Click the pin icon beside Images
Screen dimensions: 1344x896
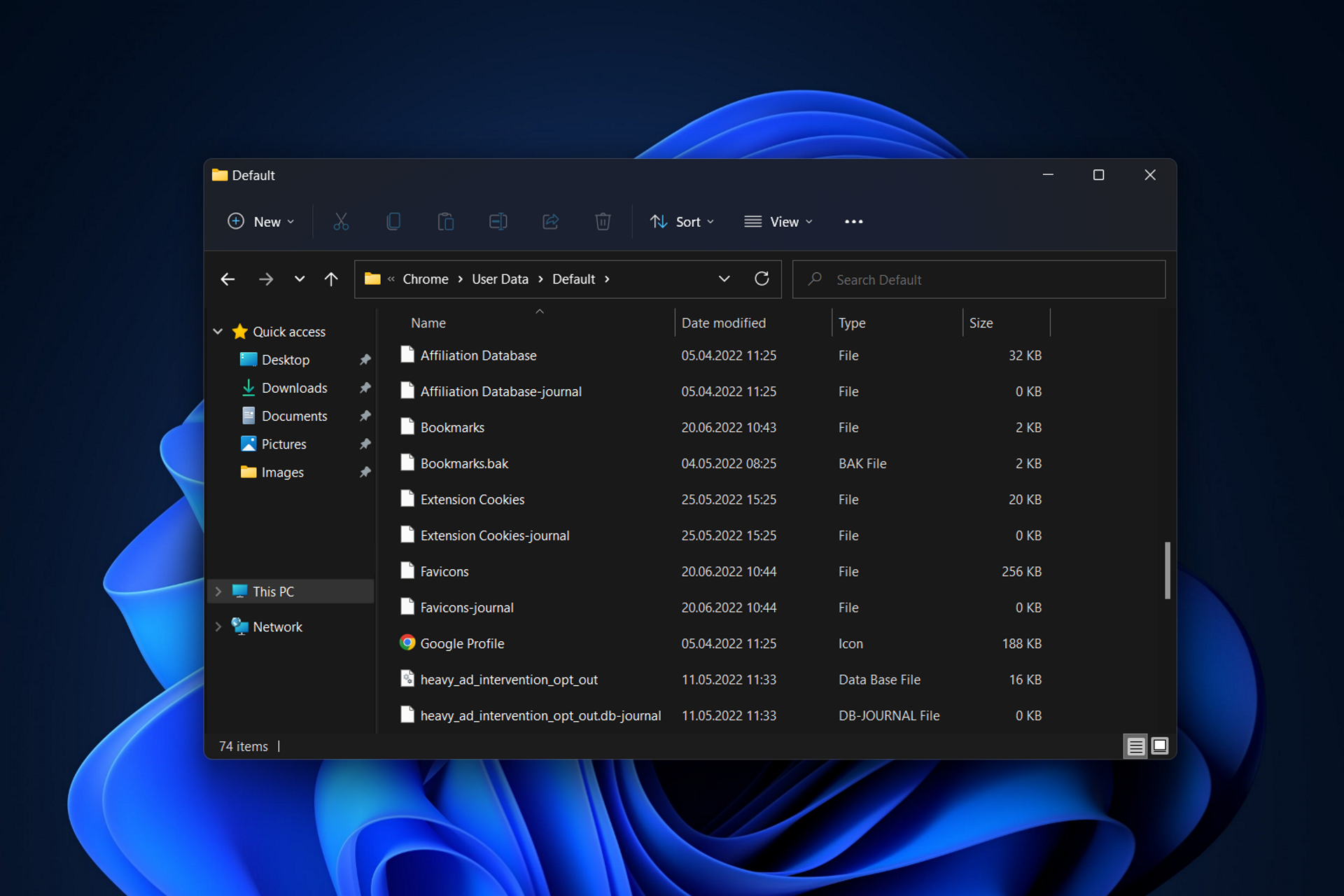365,472
